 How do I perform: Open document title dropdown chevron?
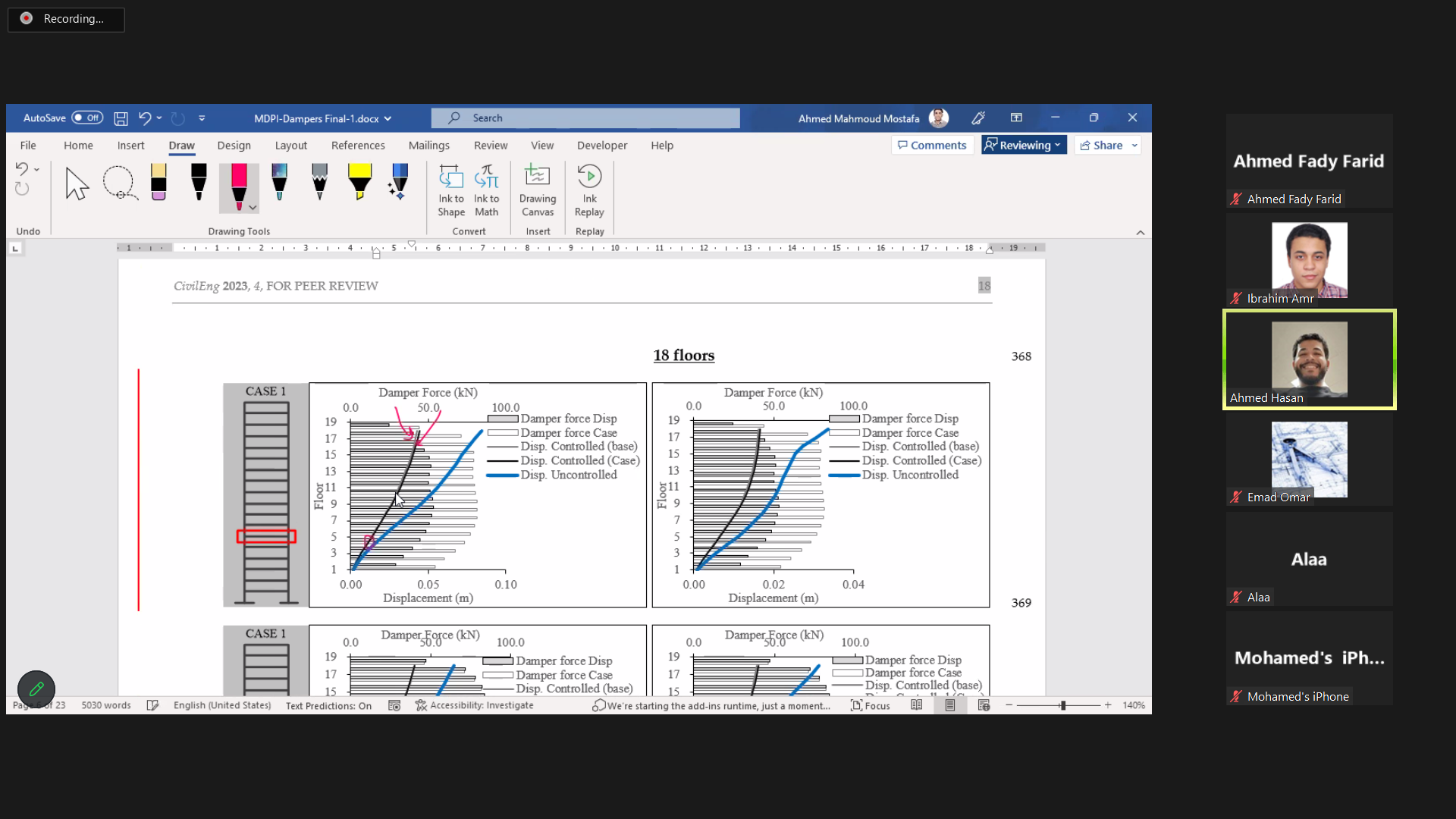[388, 119]
